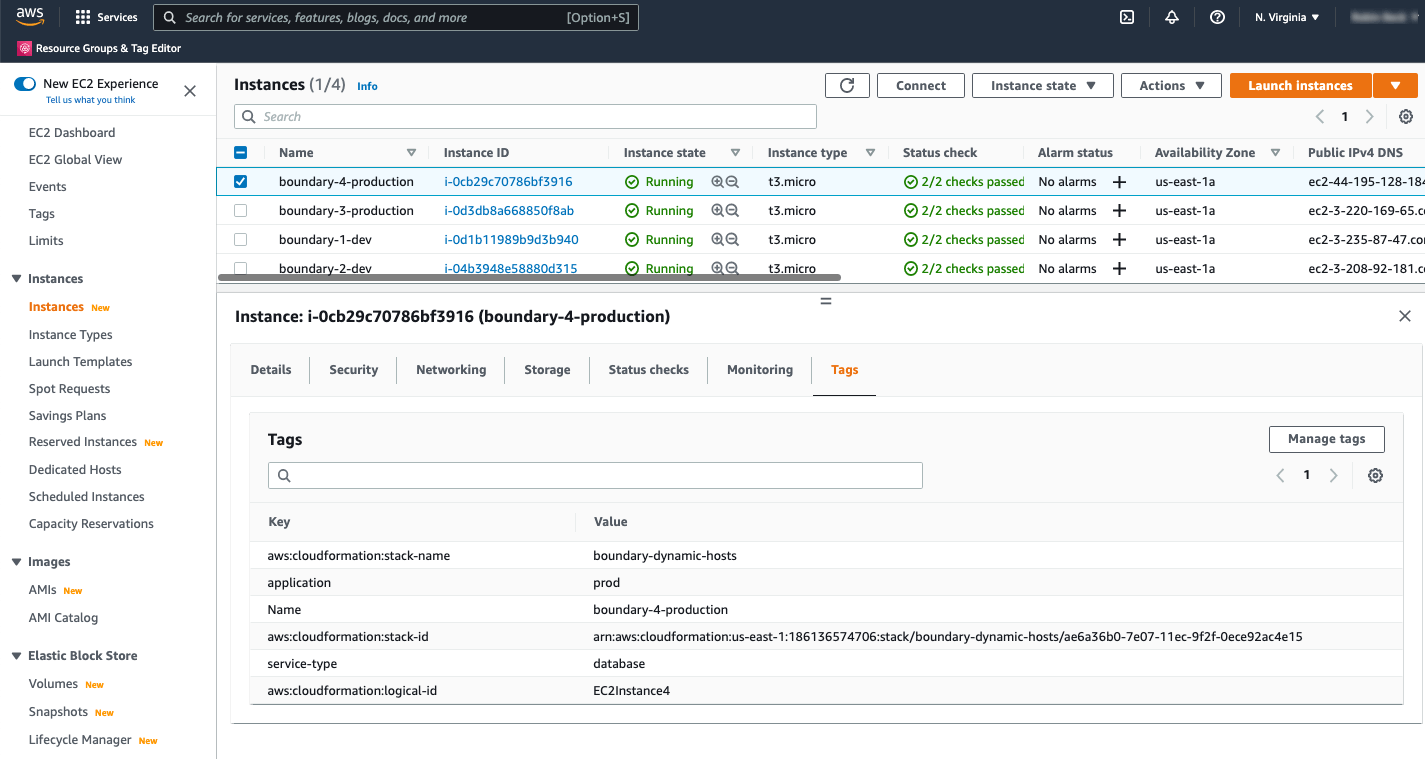Viewport: 1425px width, 759px height.
Task: Sort by Instance type column
Action: (x=870, y=153)
